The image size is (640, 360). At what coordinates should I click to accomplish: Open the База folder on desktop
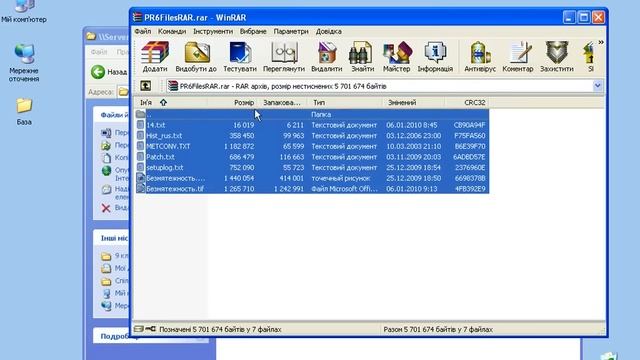24,111
